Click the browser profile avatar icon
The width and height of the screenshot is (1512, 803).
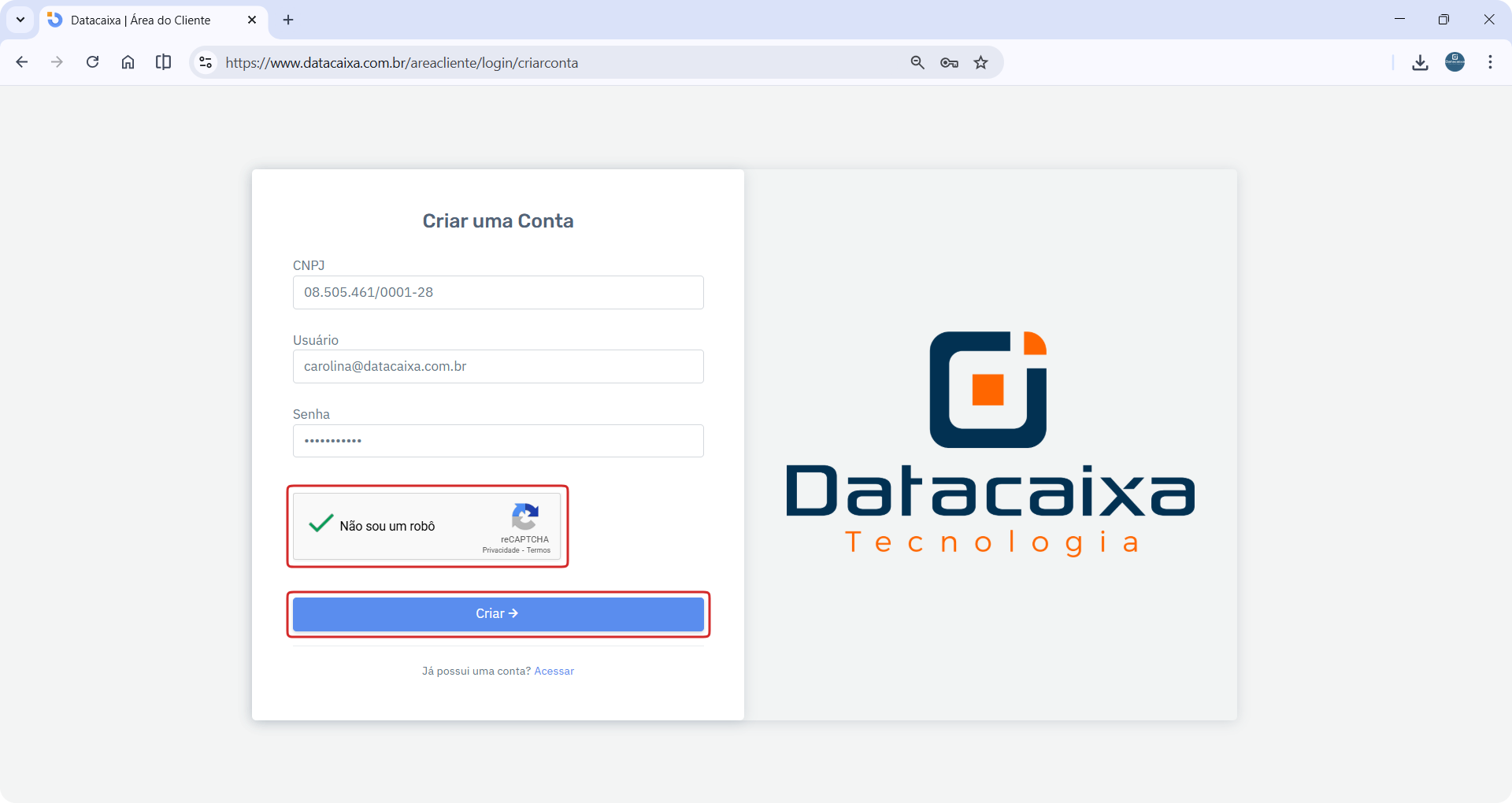point(1455,62)
